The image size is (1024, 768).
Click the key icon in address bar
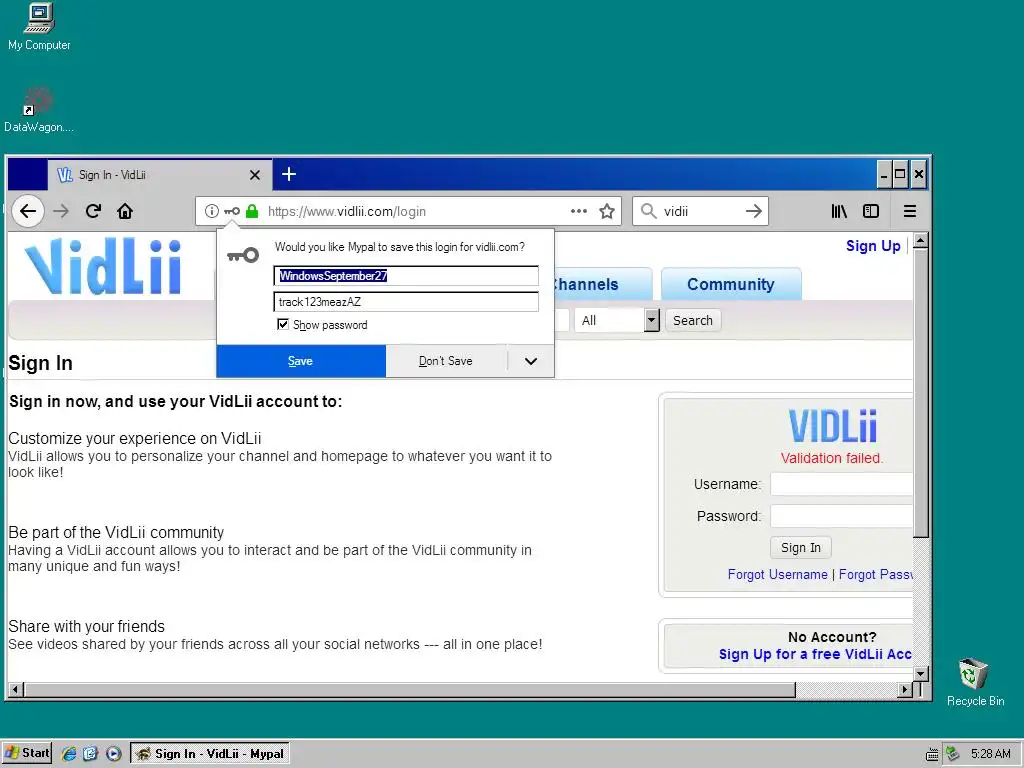pos(232,211)
